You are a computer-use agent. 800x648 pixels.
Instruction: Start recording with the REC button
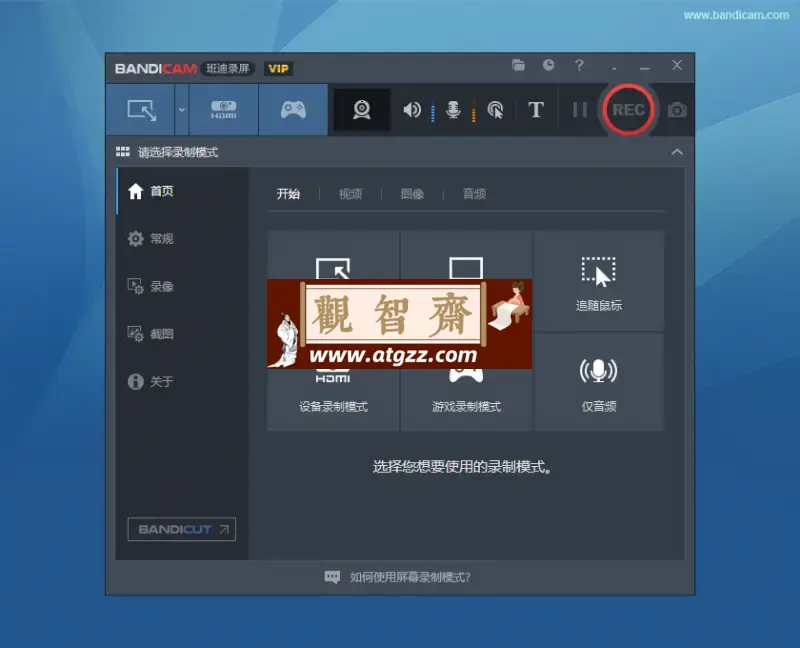click(628, 110)
